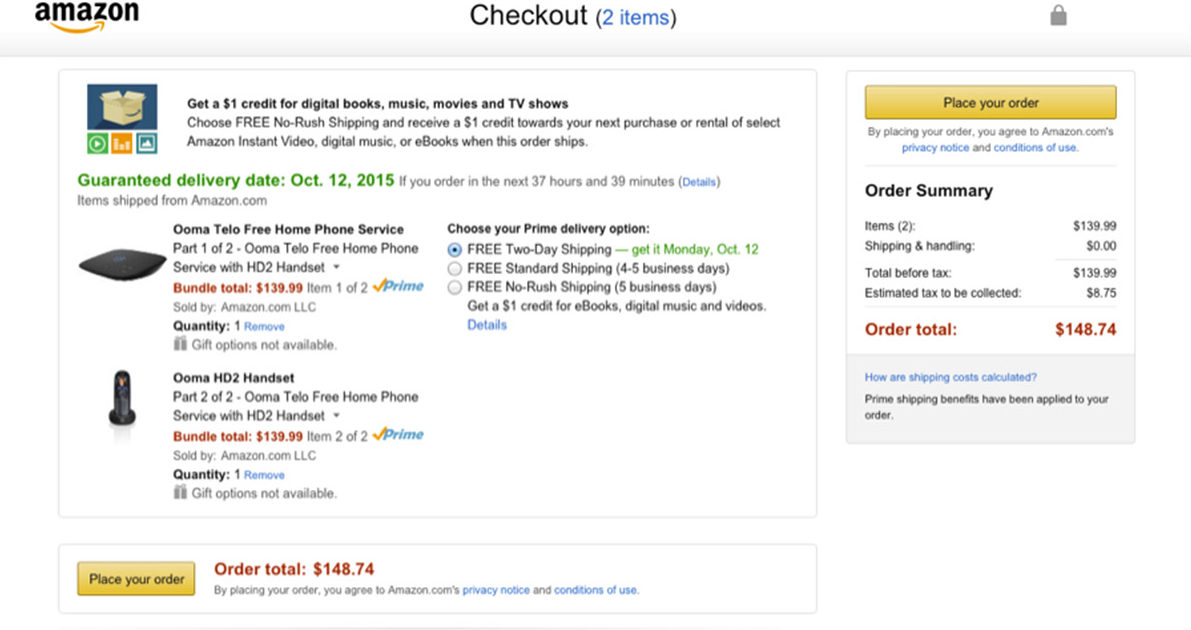This screenshot has height=630, width=1191.
Task: Click the Ooma Telo base station thumbnail
Action: pyautogui.click(x=122, y=266)
